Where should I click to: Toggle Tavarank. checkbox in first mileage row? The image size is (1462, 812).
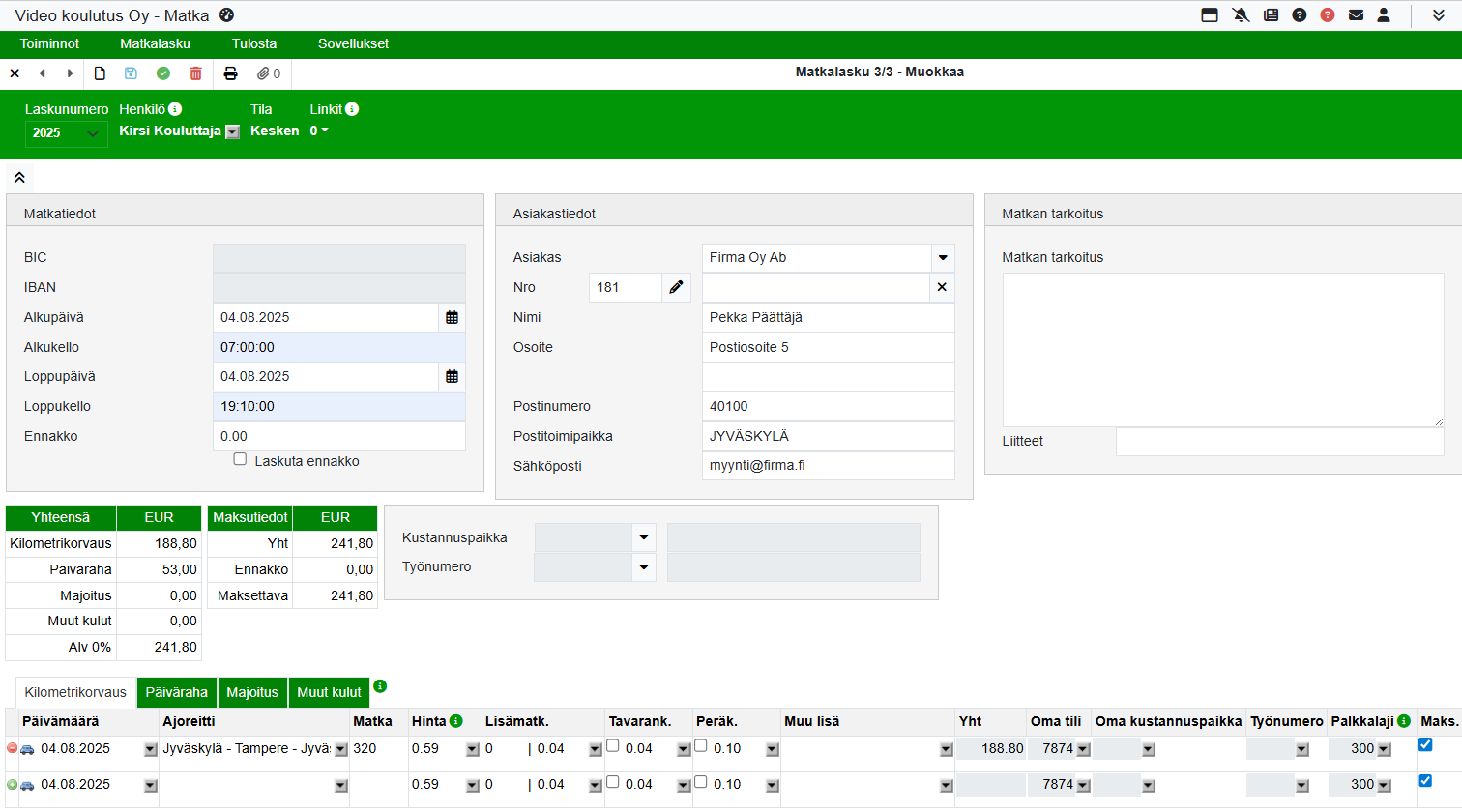(x=613, y=745)
